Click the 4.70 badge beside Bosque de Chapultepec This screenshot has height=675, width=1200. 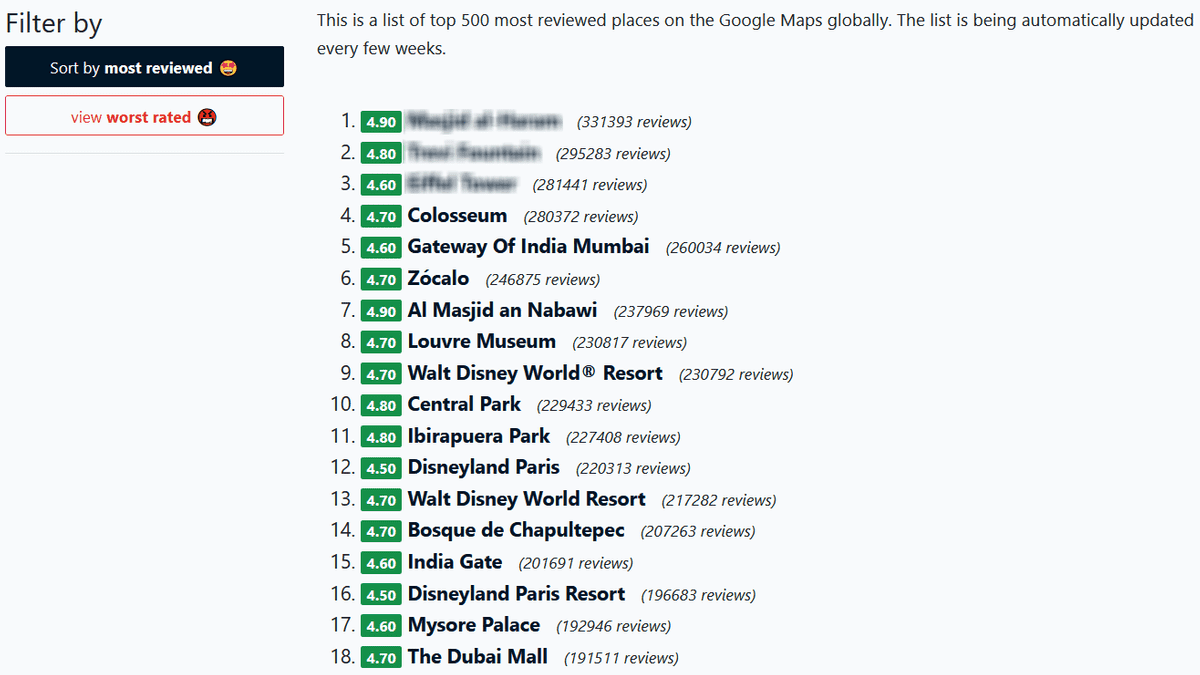[381, 531]
